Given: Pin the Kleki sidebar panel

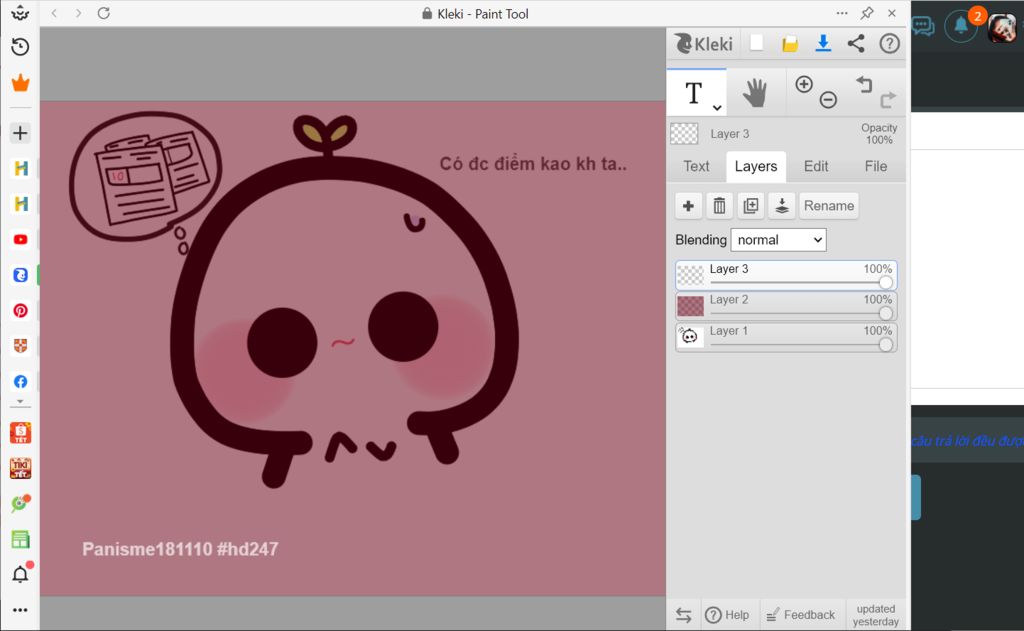Looking at the screenshot, I should point(867,13).
